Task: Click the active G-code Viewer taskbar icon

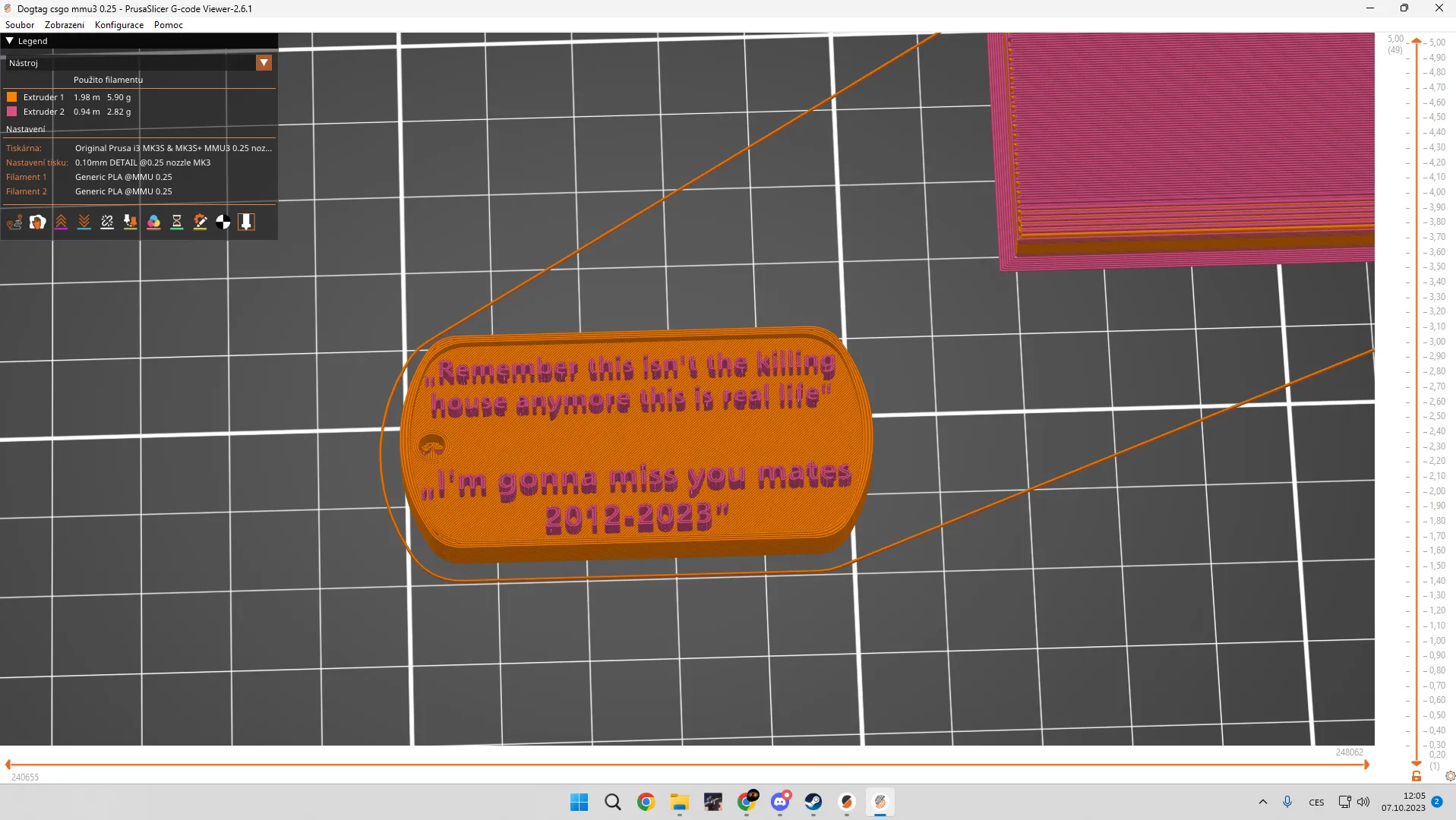Action: (x=880, y=802)
